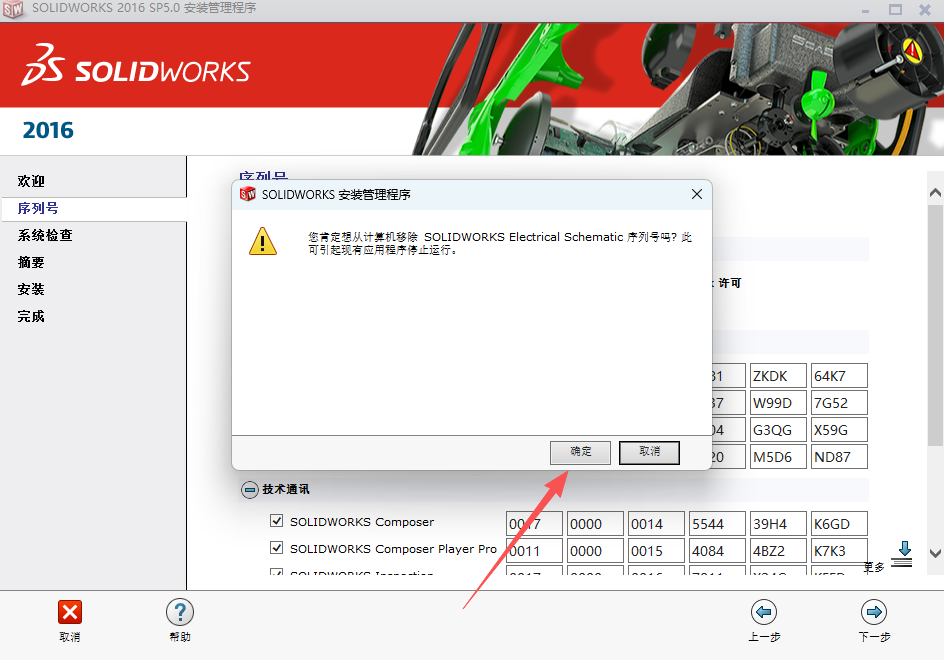The image size is (944, 660).
Task: Click the list lines icon under download arrow
Action: (x=901, y=563)
